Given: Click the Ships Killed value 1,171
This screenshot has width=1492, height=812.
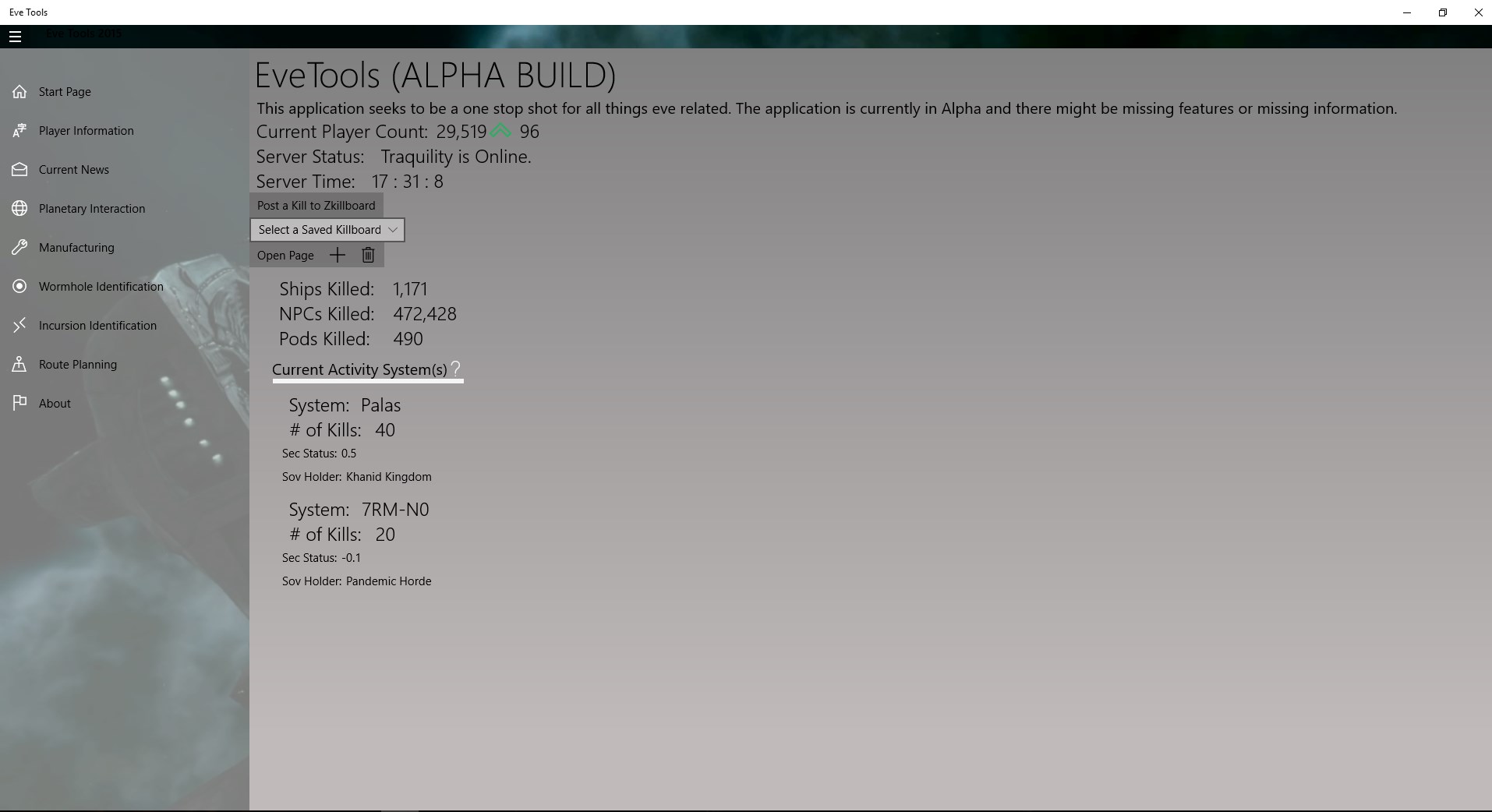Looking at the screenshot, I should coord(410,289).
